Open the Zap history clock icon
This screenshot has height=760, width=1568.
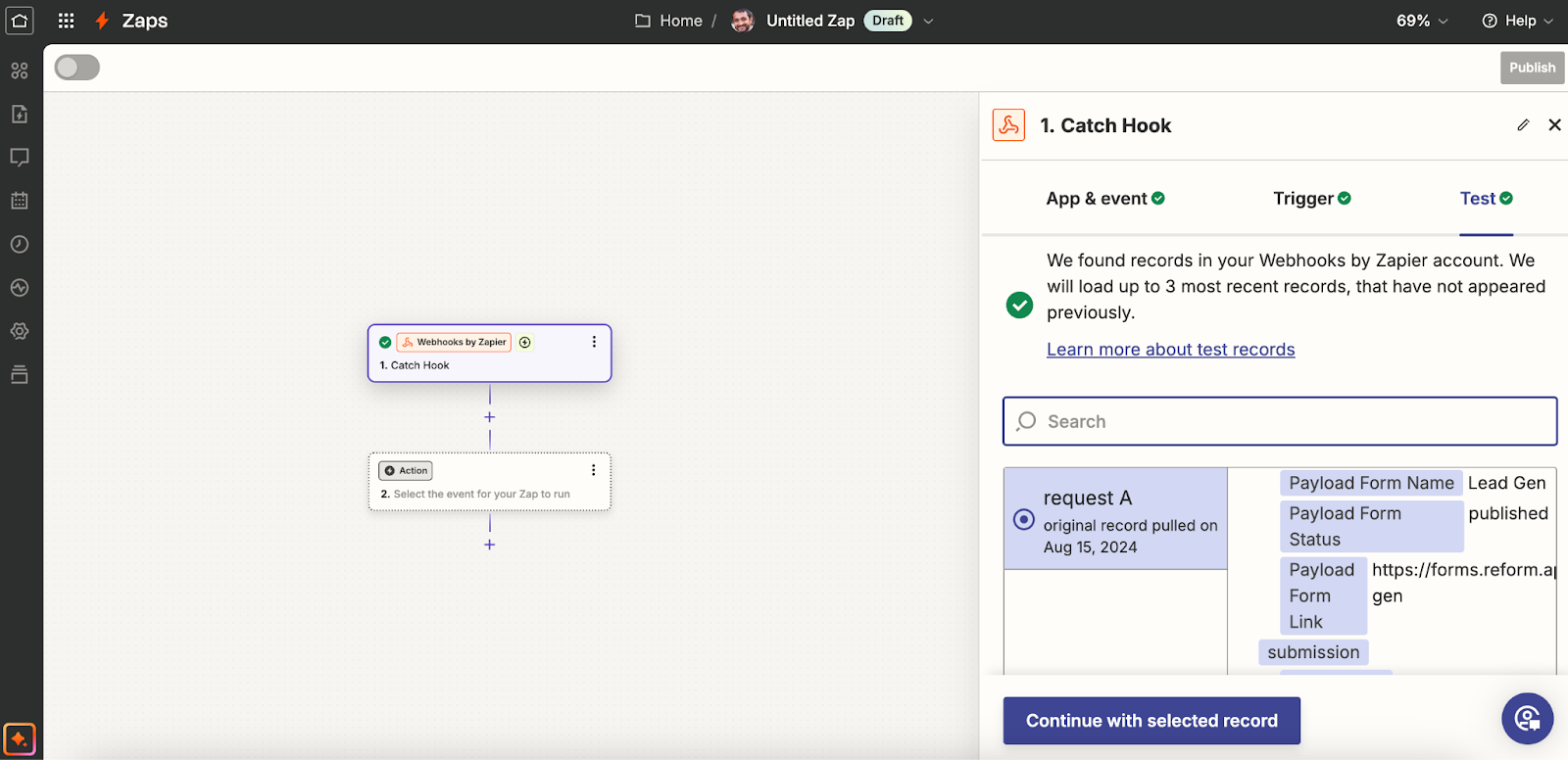(20, 244)
